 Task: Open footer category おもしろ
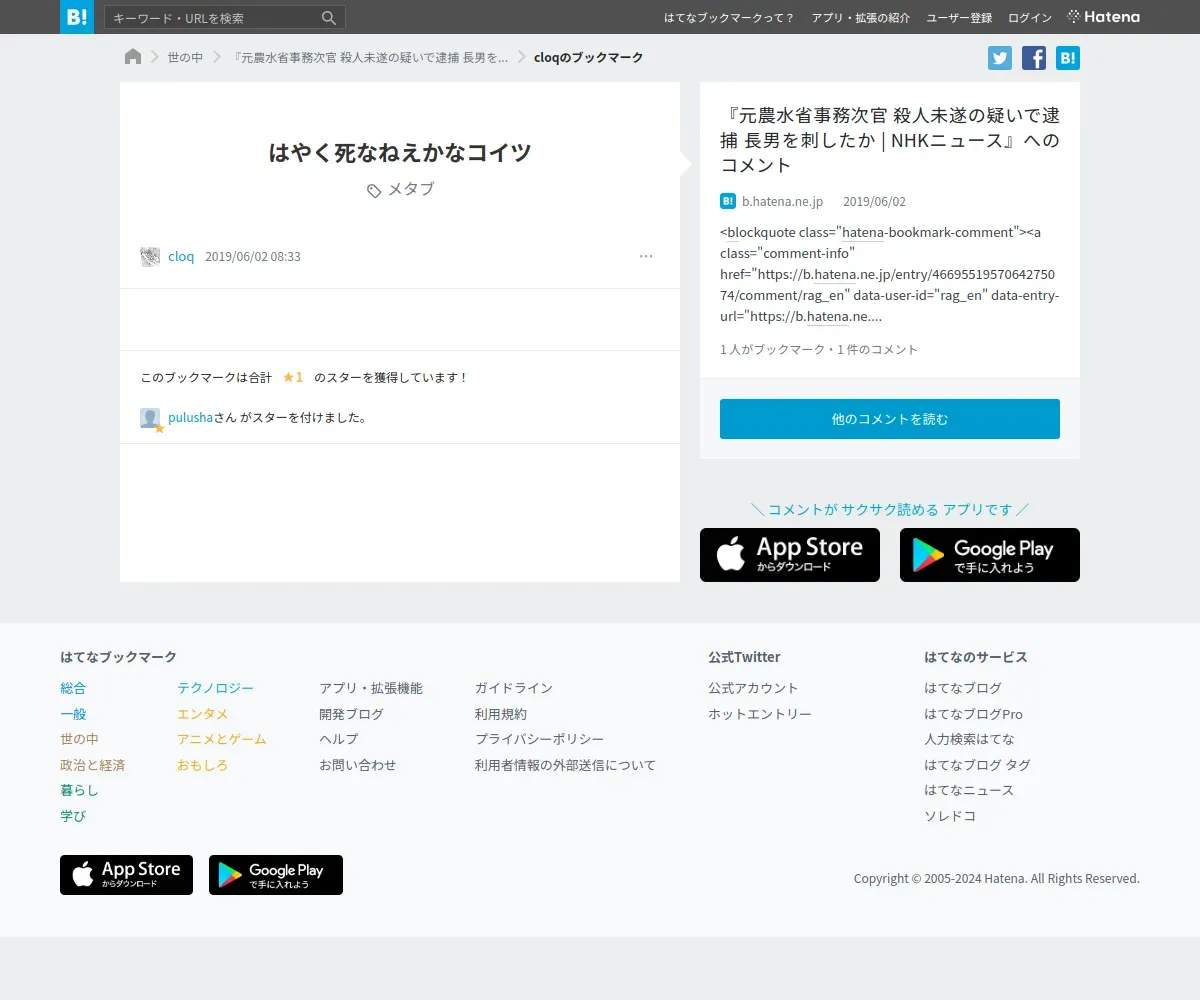(x=202, y=765)
